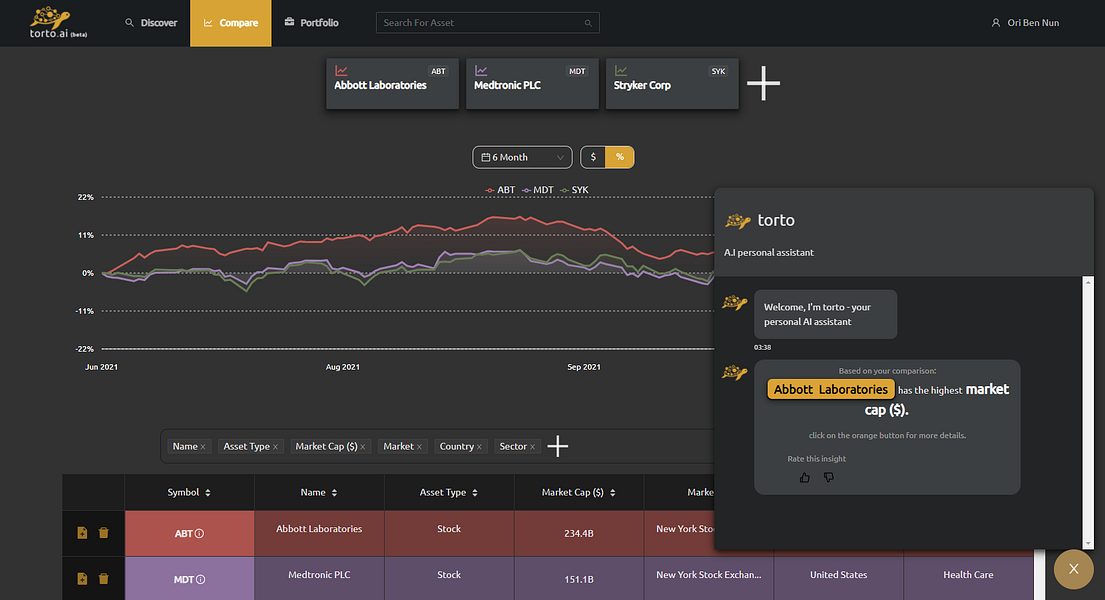Click Medtronic PLC card chart icon
The height and width of the screenshot is (600, 1105).
point(481,71)
